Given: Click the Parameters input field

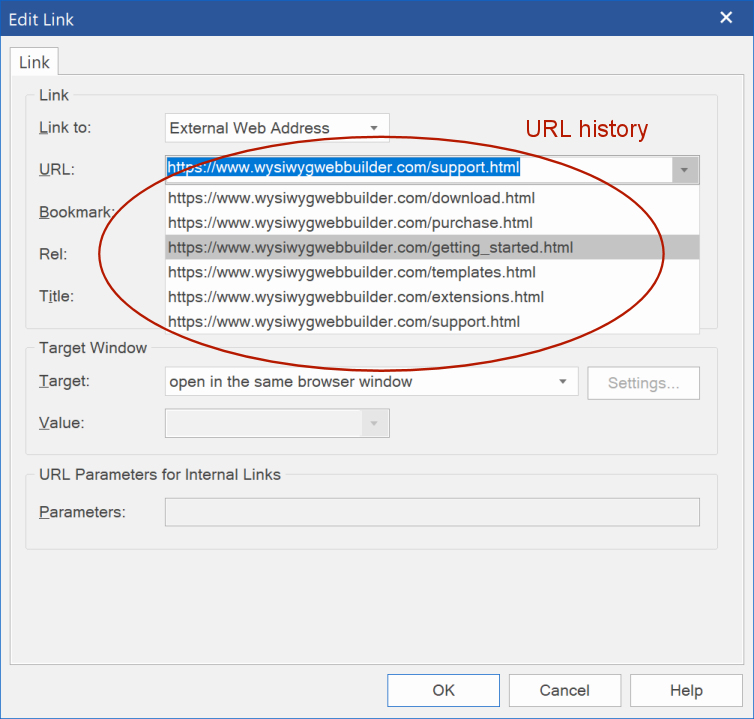Looking at the screenshot, I should [x=432, y=512].
